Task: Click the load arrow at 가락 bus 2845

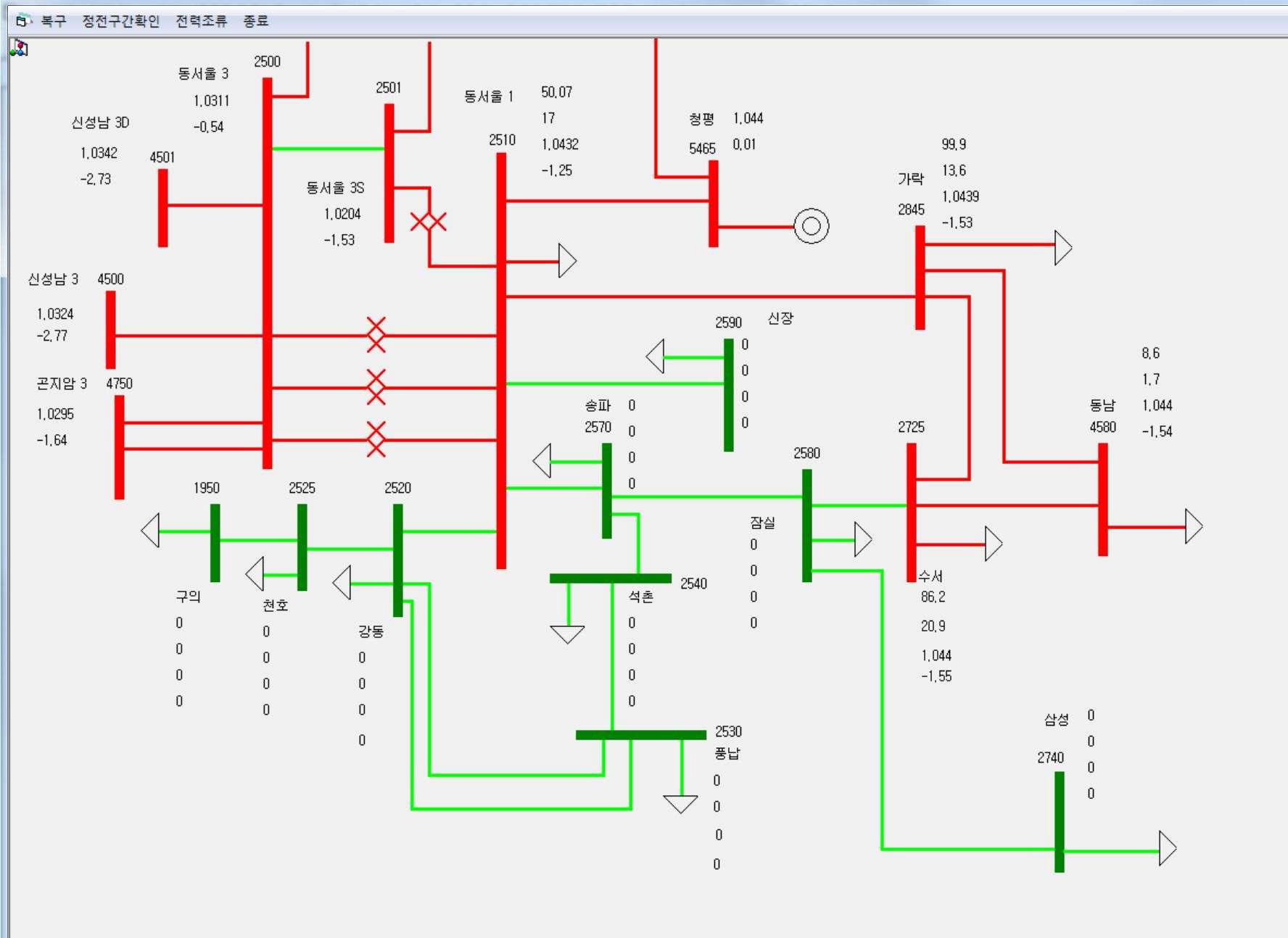Action: click(x=1063, y=248)
